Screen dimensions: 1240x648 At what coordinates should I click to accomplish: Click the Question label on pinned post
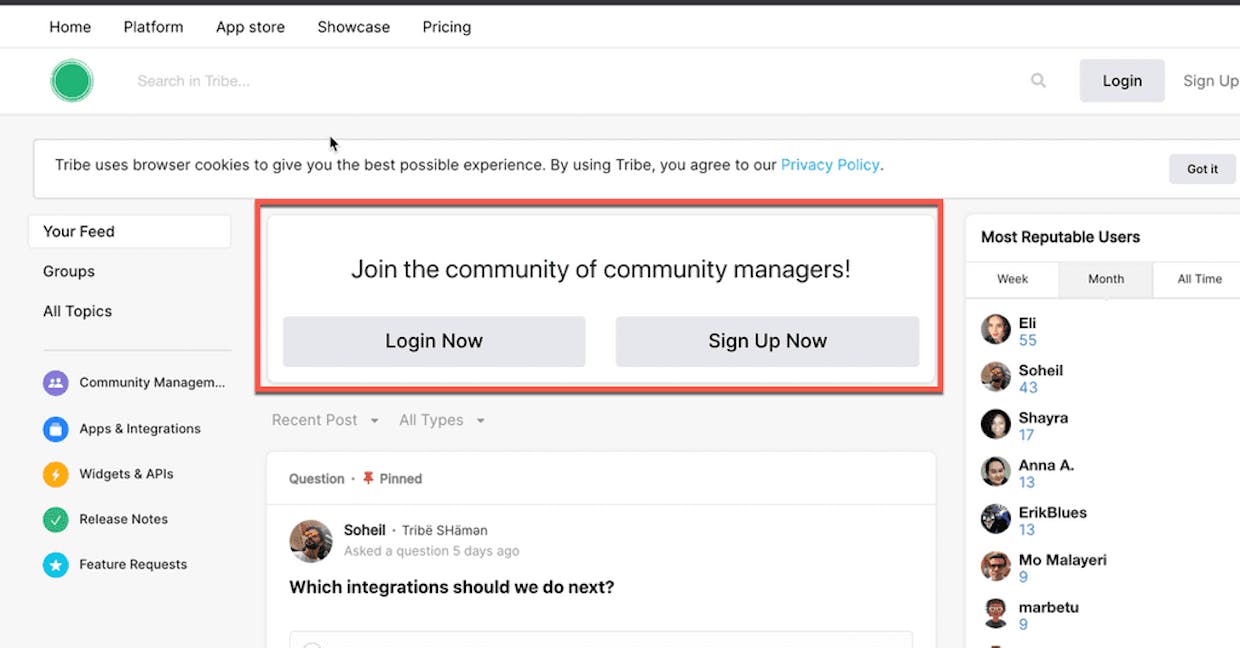coord(316,479)
